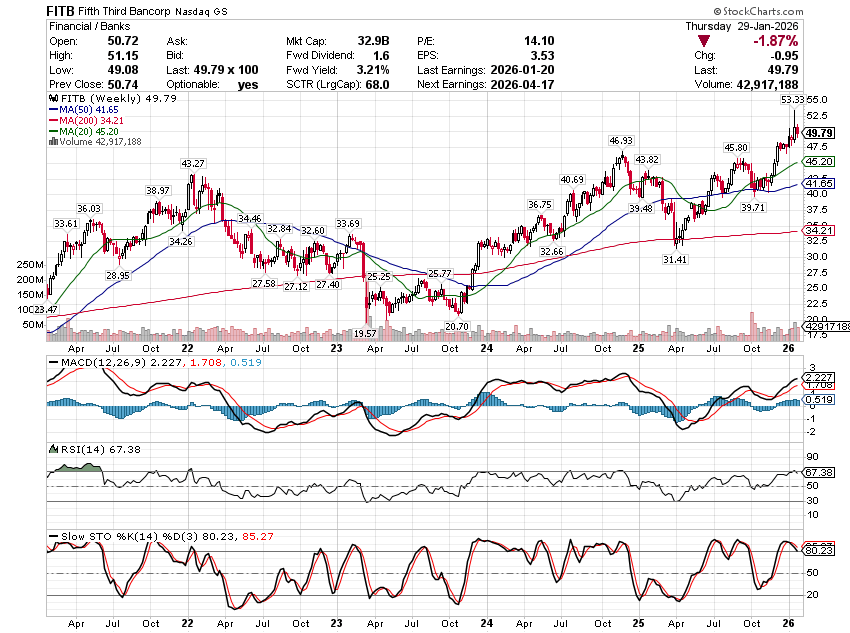Click the 53.33 peak price label
Image resolution: width=850 pixels, height=633 pixels.
point(791,100)
